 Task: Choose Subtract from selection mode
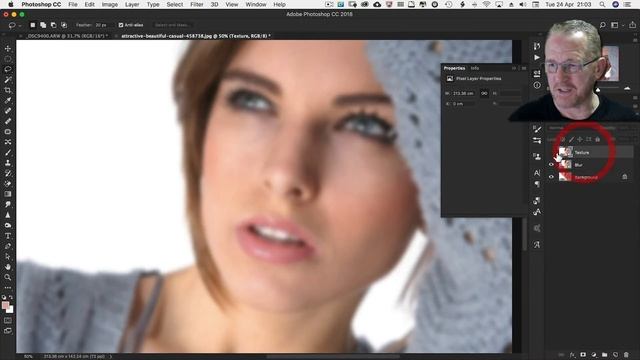(53, 25)
